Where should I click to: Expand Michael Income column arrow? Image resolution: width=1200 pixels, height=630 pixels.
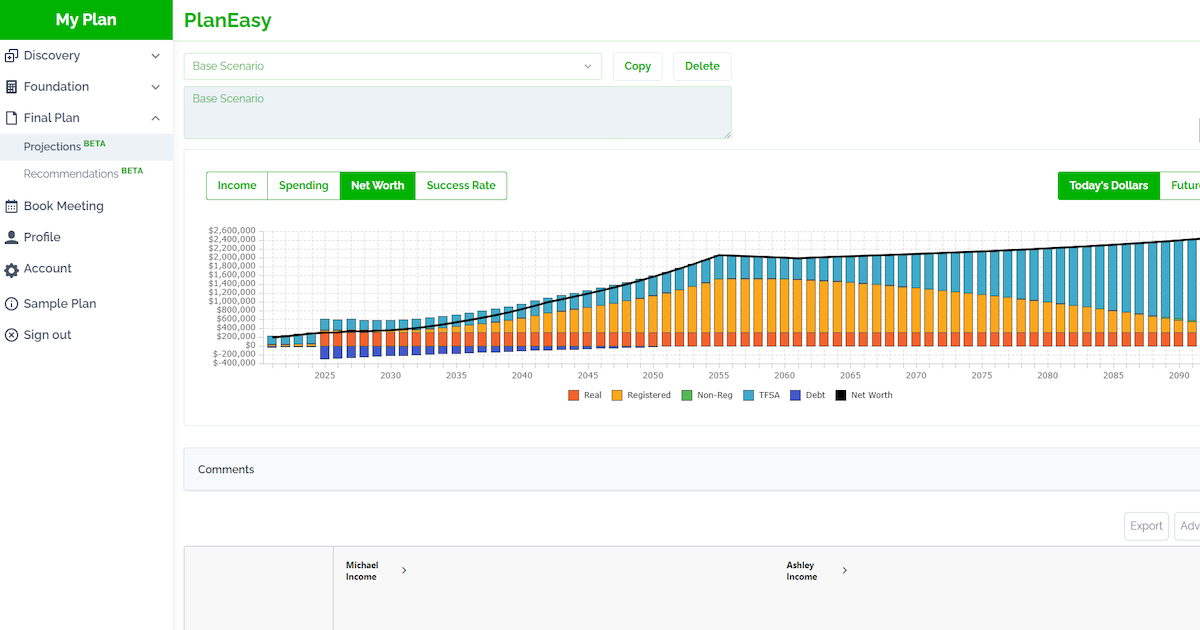tap(404, 570)
